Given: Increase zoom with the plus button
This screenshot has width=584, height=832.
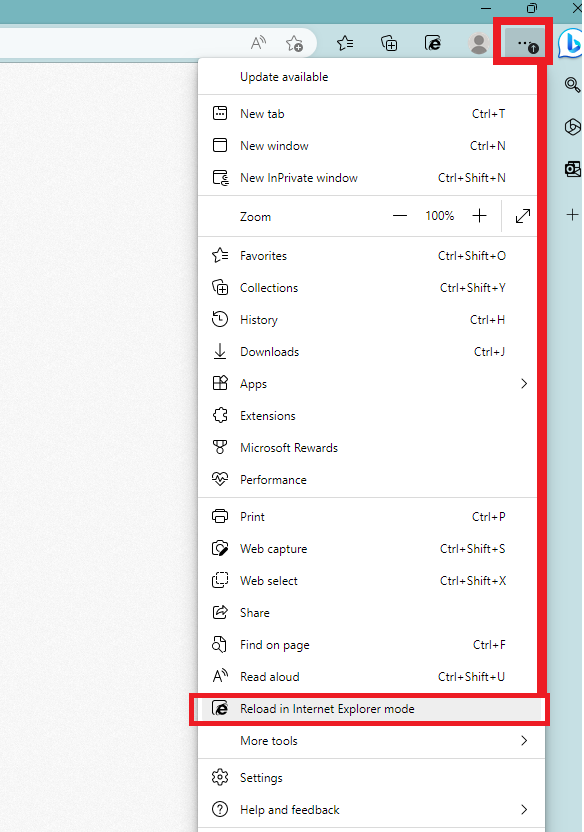Looking at the screenshot, I should point(479,216).
